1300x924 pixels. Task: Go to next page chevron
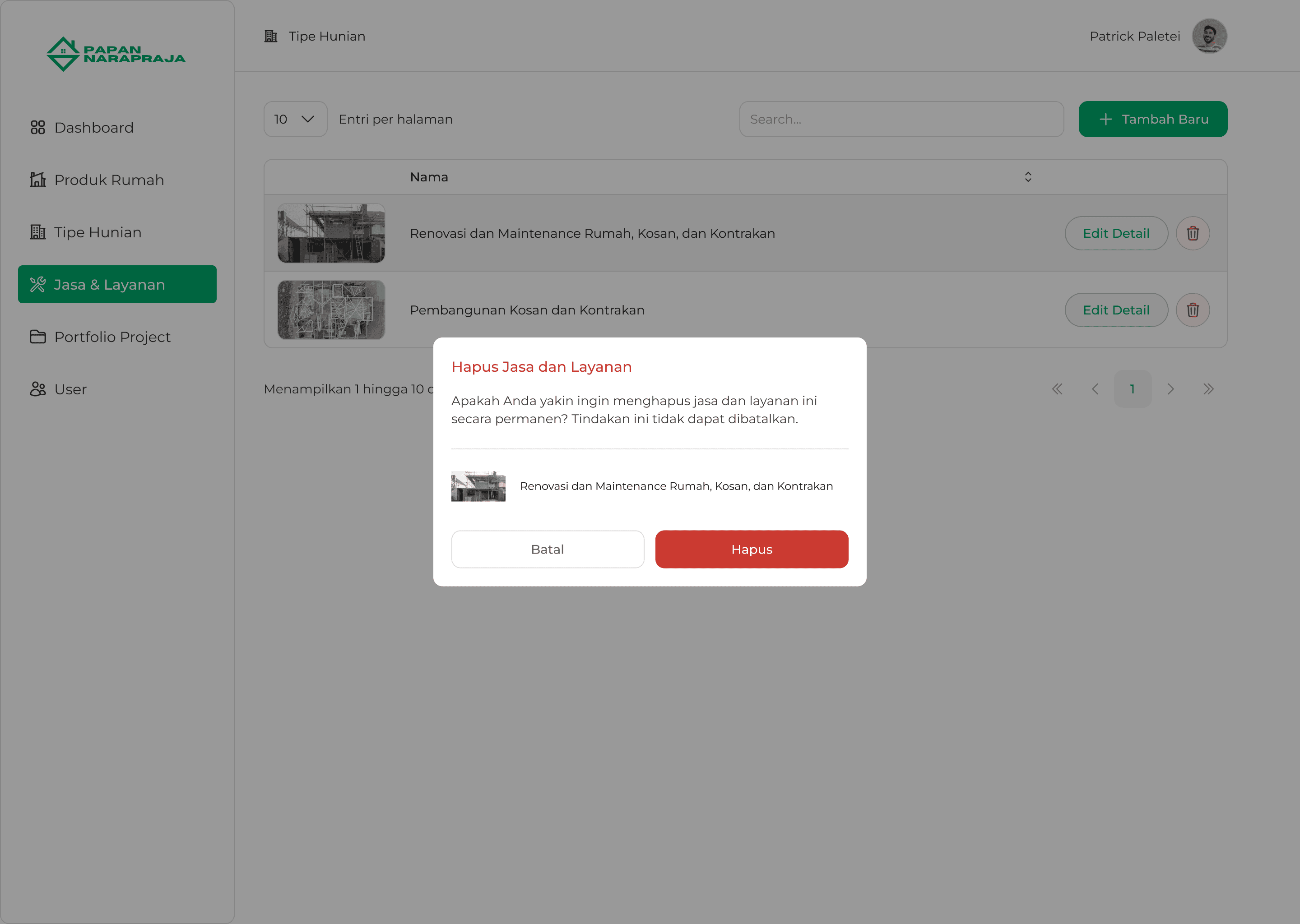[x=1170, y=389]
